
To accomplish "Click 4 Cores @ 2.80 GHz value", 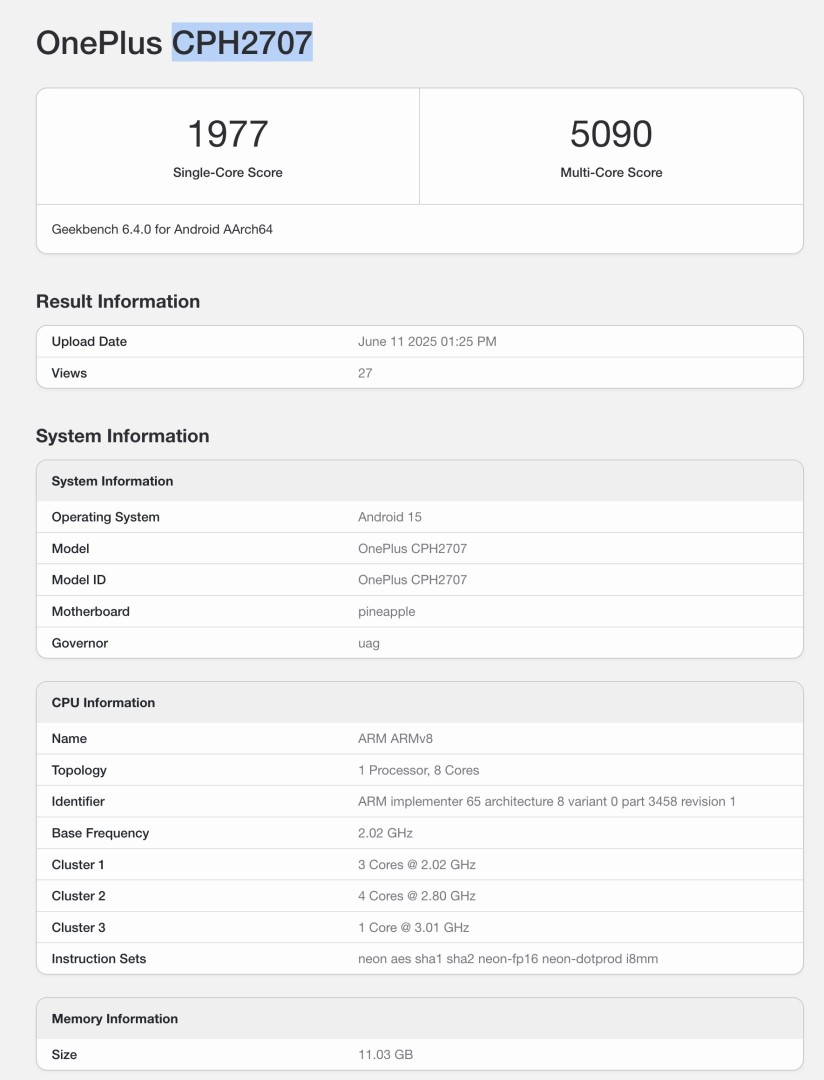I will point(417,896).
